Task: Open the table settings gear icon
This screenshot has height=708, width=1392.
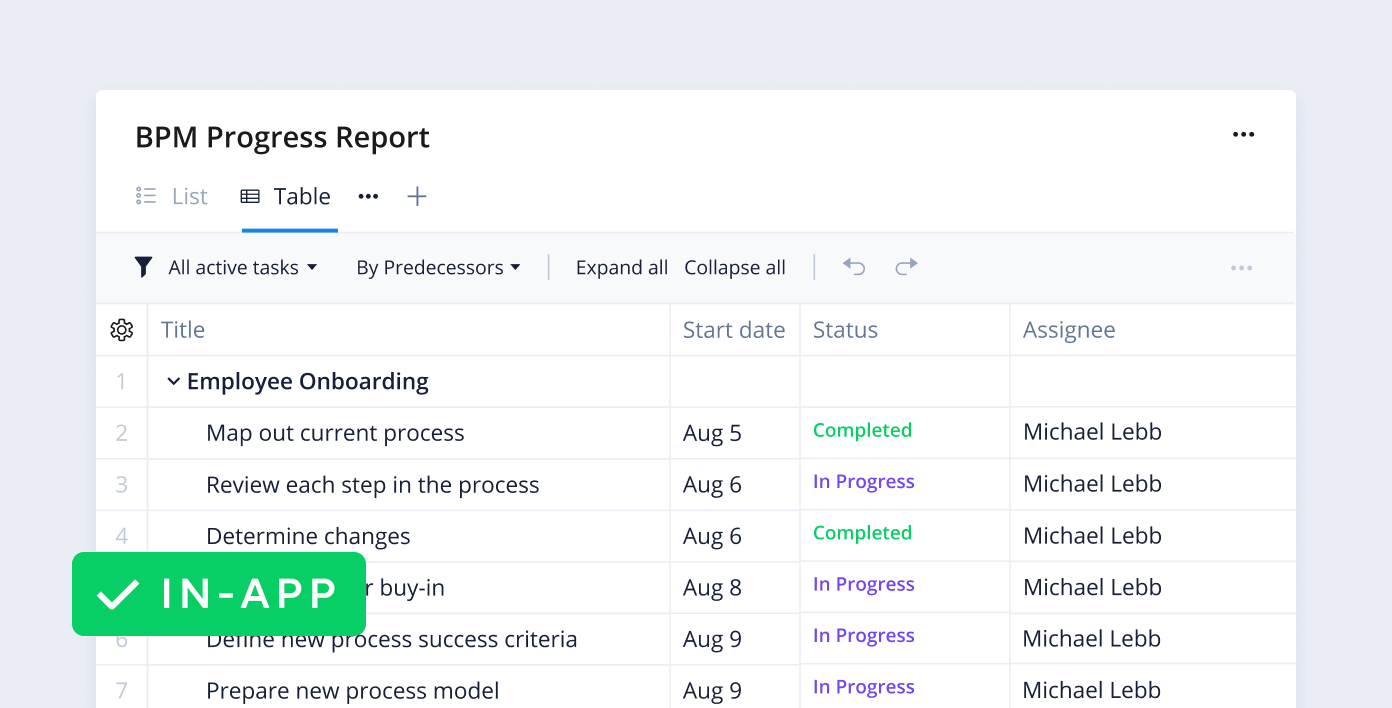Action: (x=121, y=329)
